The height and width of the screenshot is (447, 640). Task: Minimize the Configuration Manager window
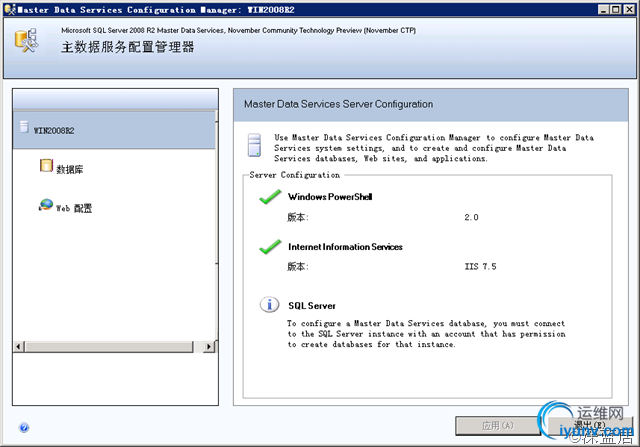click(603, 9)
